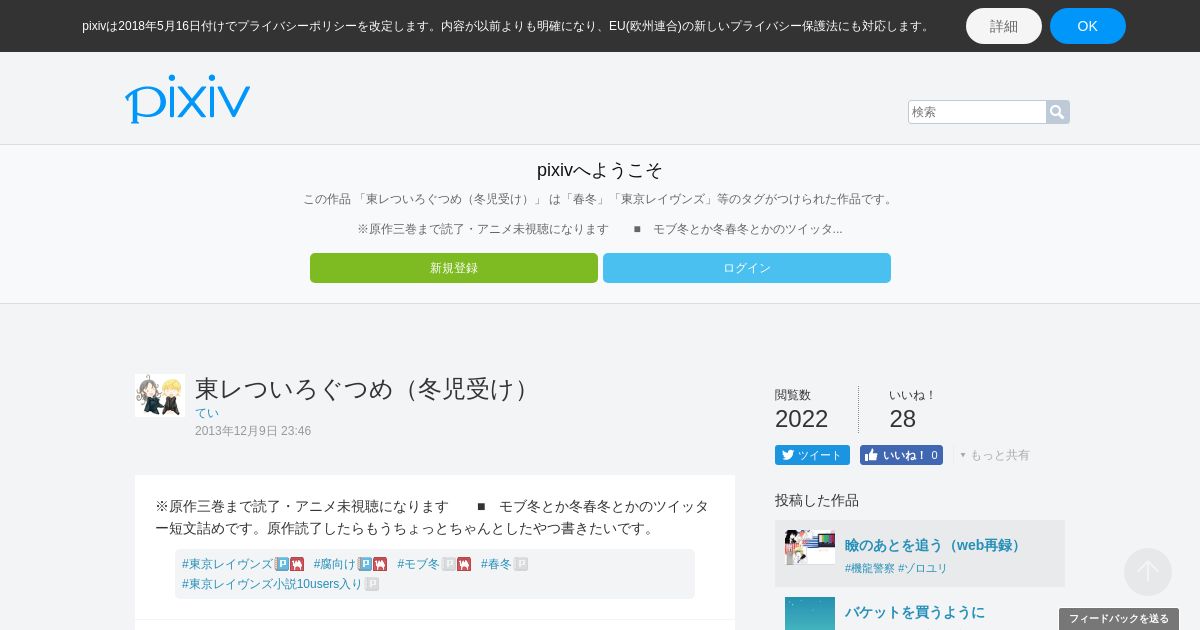This screenshot has width=1200, height=630.
Task: Open the #東京レイヴンズ小説10users入り tag
Action: (x=272, y=584)
